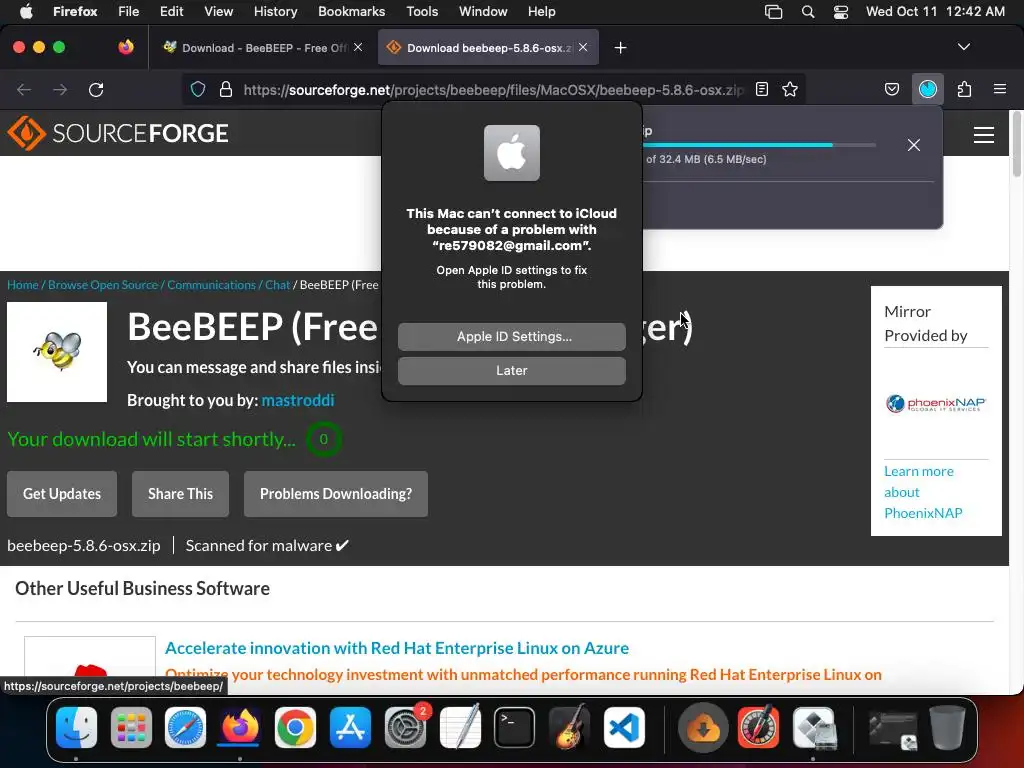Open the File menu
The image size is (1024, 768).
[128, 11]
